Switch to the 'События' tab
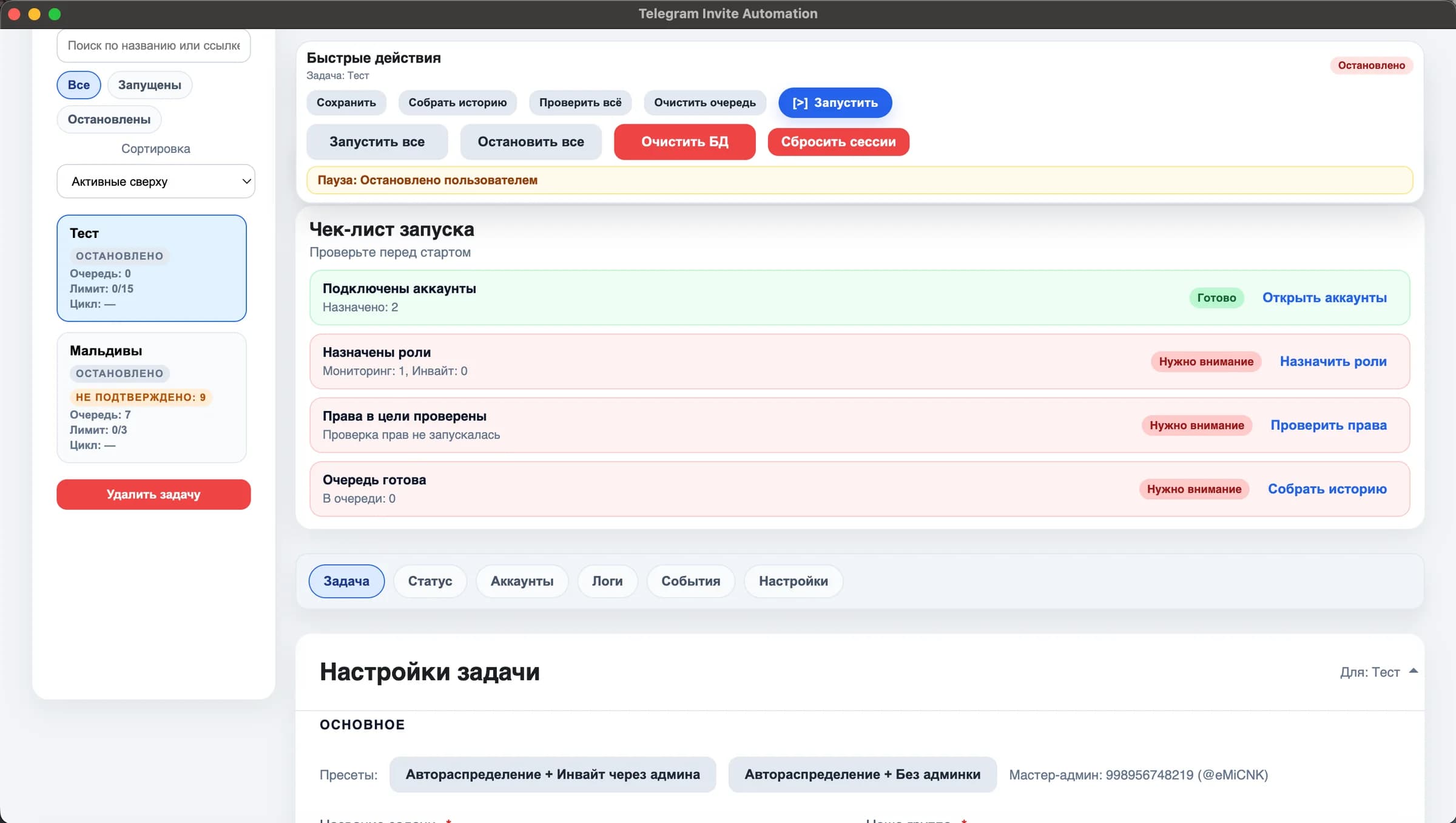 [x=691, y=581]
